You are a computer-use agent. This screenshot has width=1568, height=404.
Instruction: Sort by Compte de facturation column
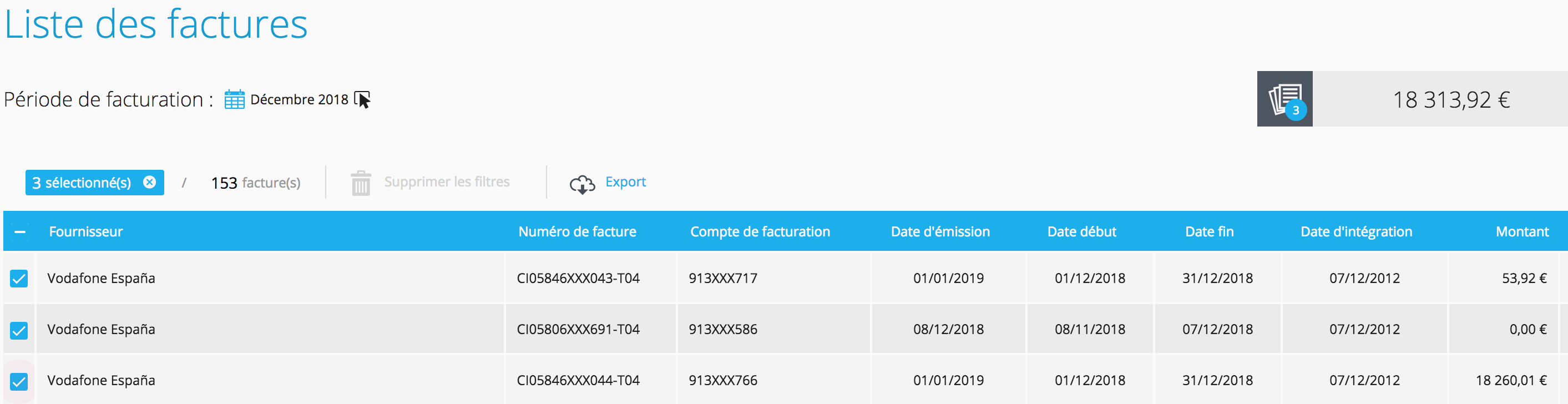[x=760, y=232]
